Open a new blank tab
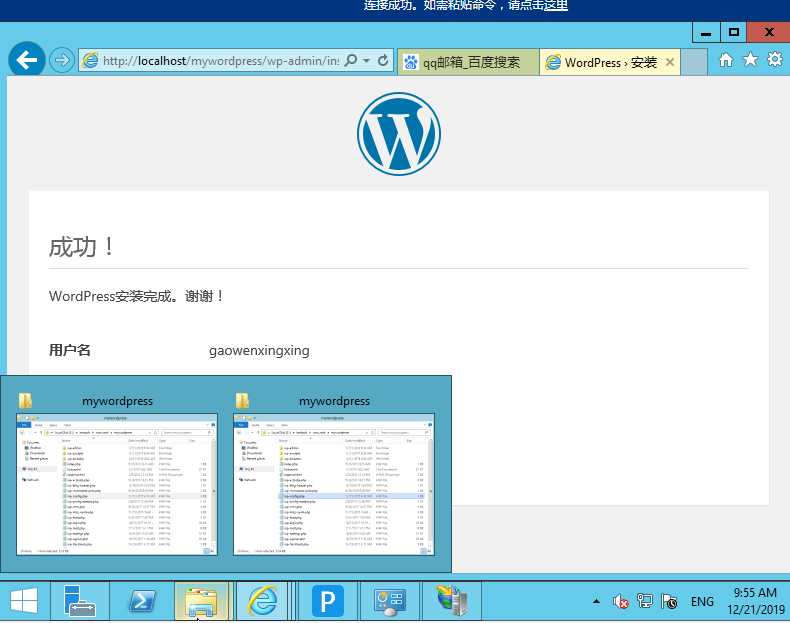Viewport: 790px width, 623px height. click(x=694, y=62)
